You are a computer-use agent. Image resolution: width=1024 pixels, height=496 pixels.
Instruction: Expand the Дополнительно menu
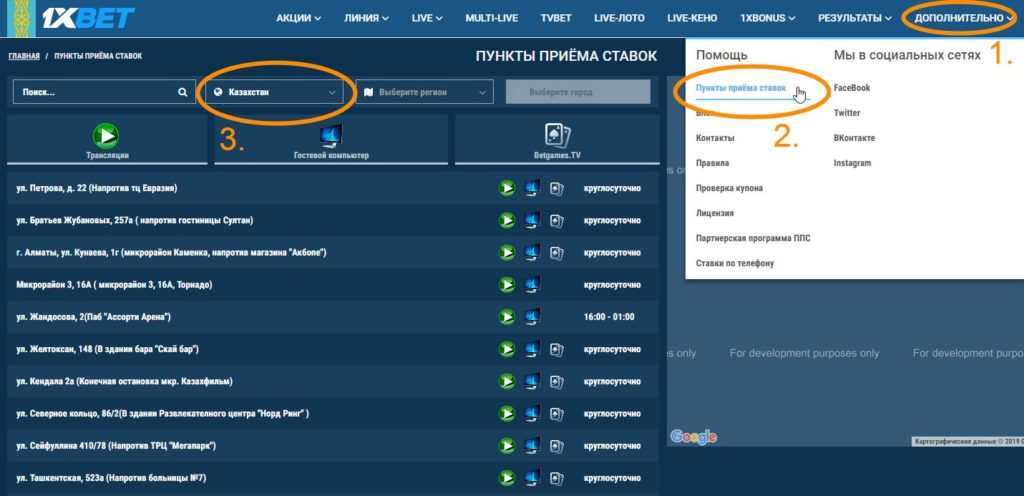(963, 18)
